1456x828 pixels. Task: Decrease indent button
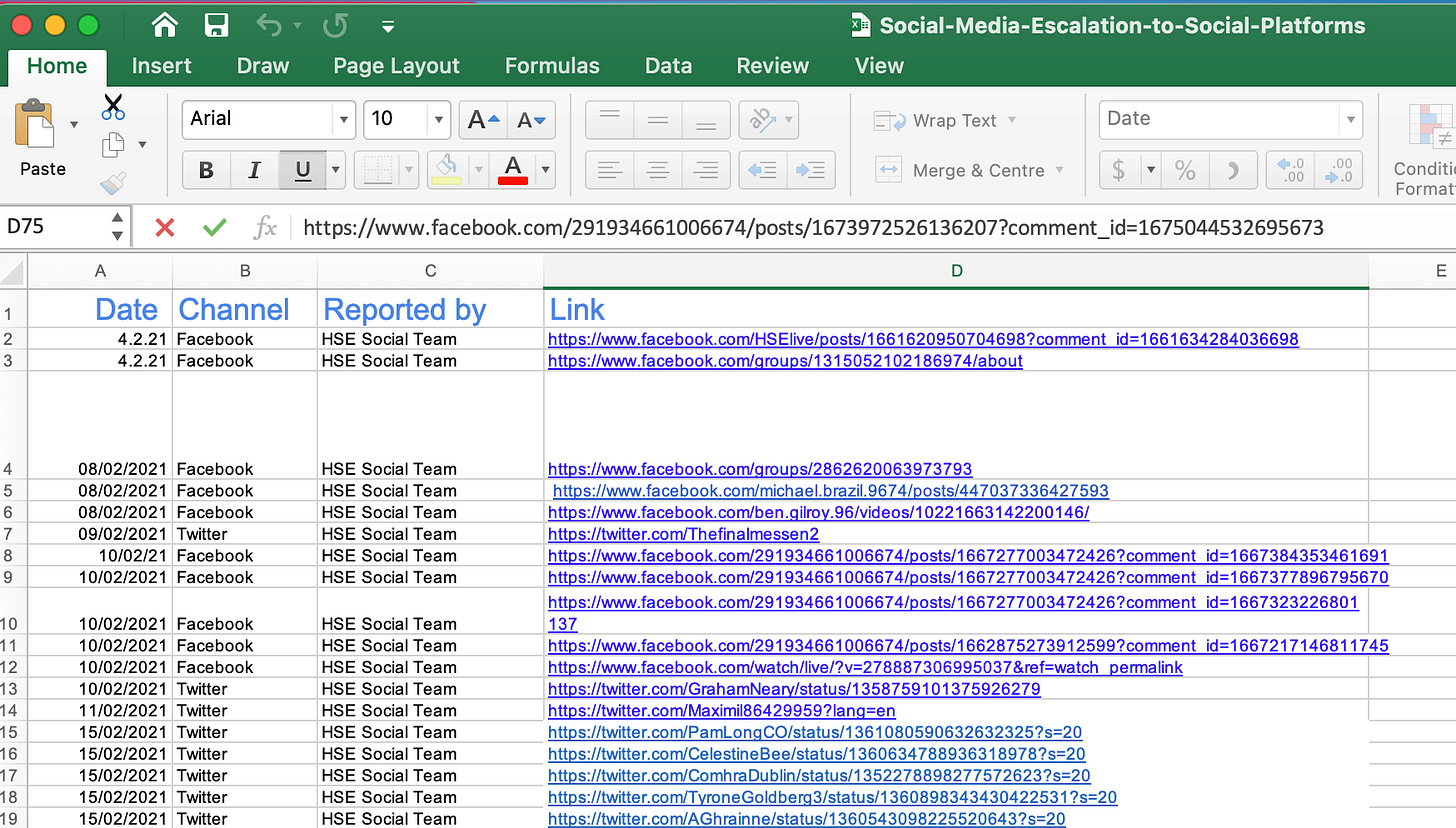click(x=763, y=170)
